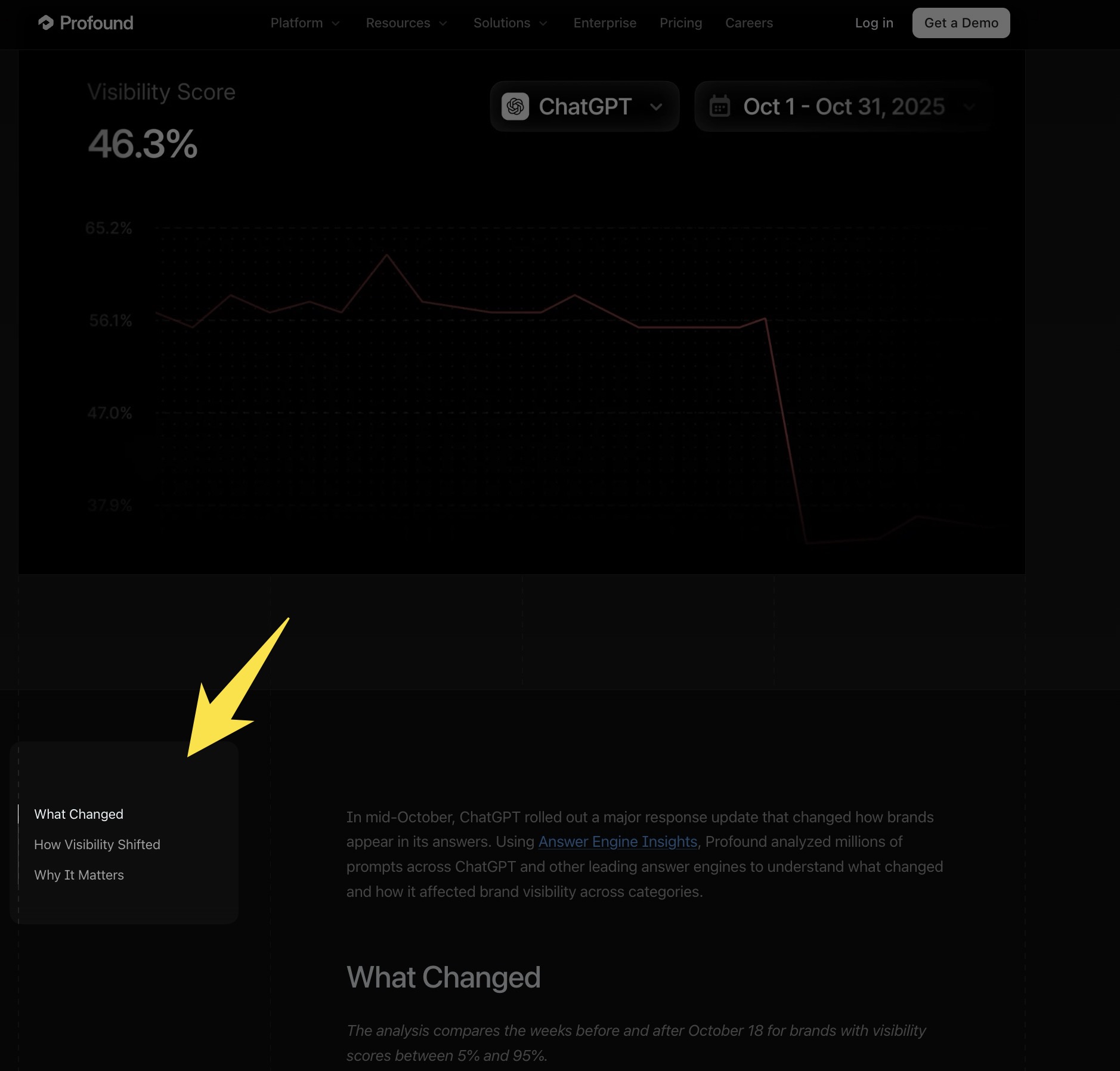Click the highest peak on the visibility chart line
Screen dimensions: 1120x1071
tap(387, 255)
